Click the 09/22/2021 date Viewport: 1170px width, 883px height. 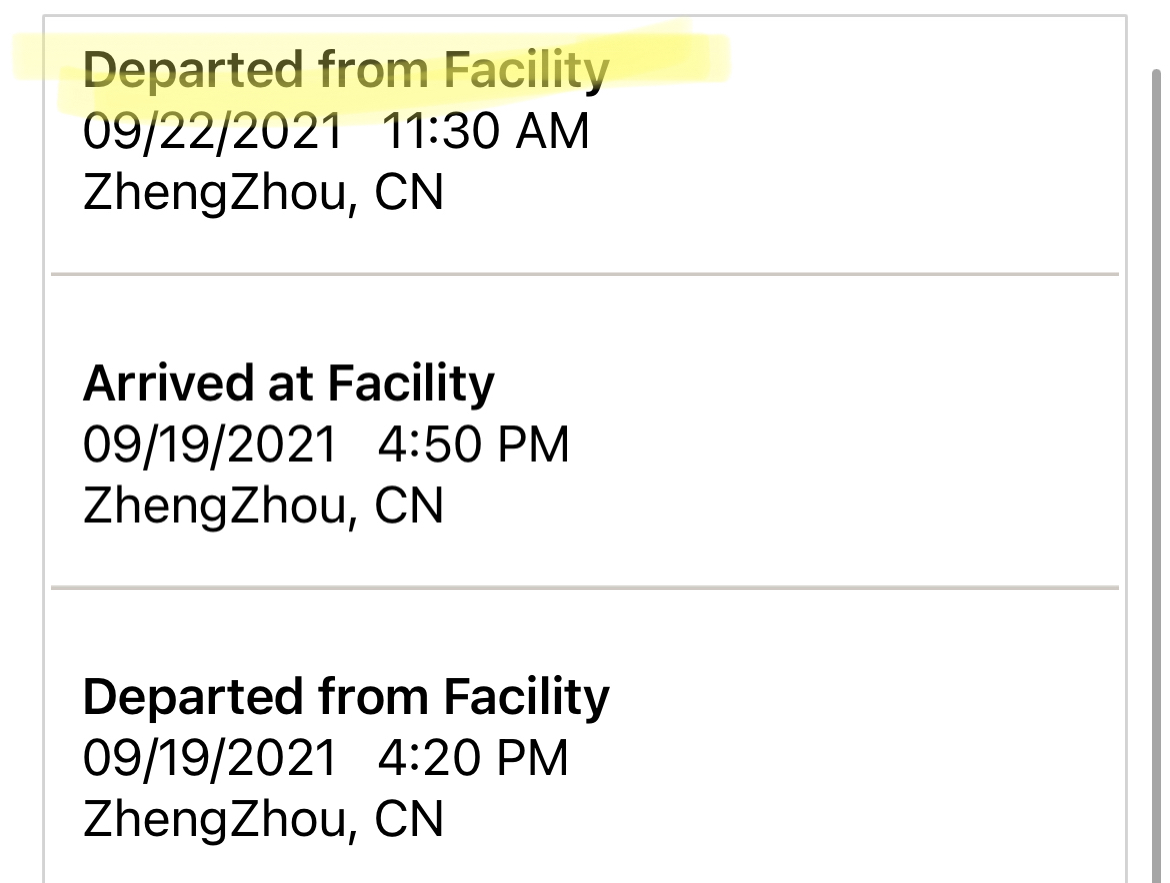(212, 132)
